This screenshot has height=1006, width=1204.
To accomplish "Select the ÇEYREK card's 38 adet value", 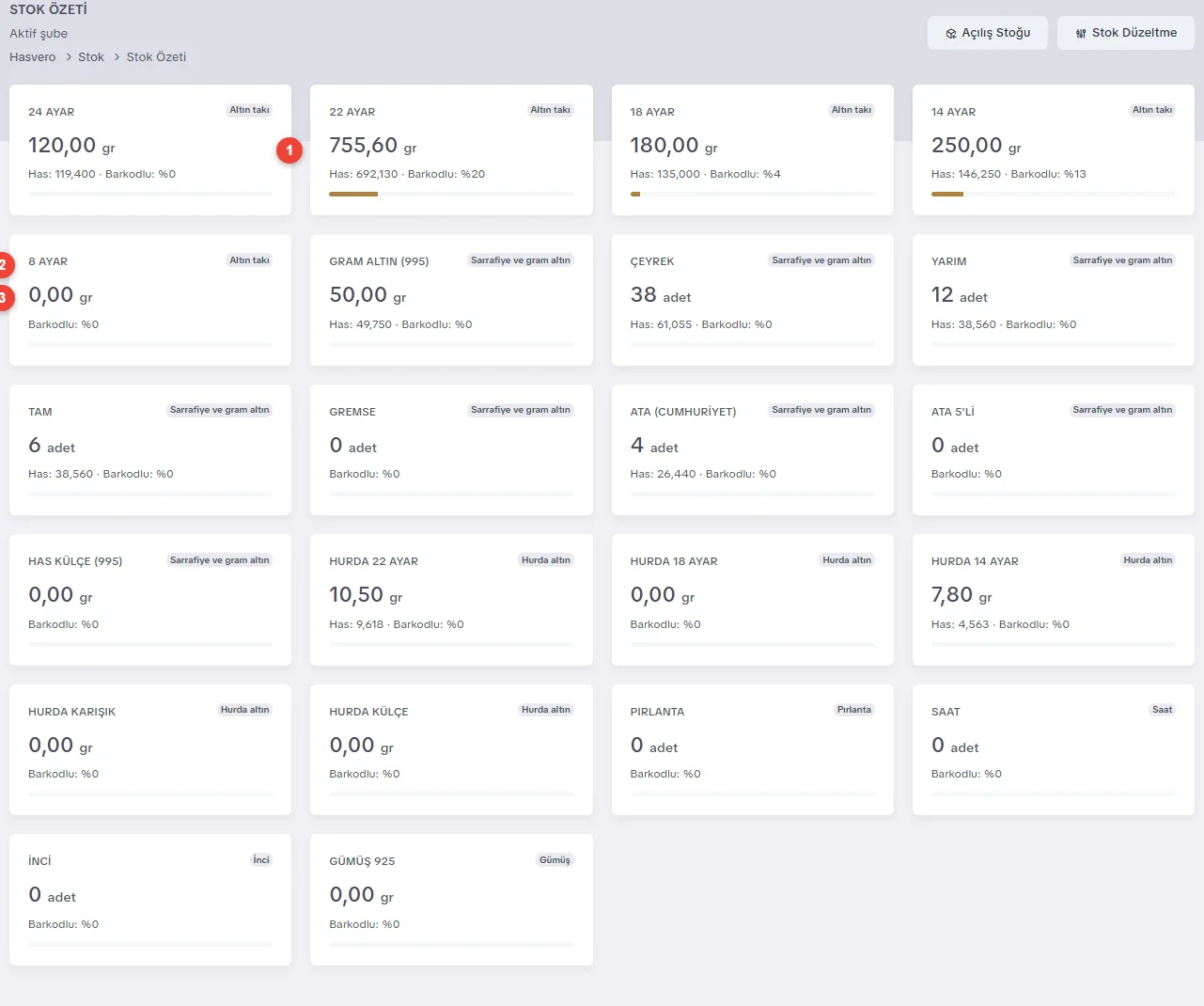I will (x=661, y=295).
